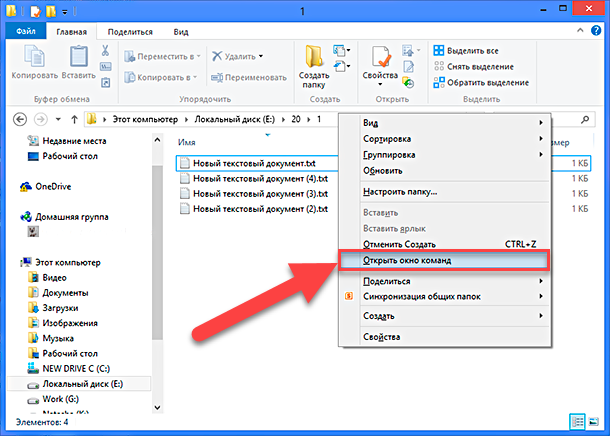Click Снять выделение in the ribbon
610x436 pixels.
tap(473, 67)
